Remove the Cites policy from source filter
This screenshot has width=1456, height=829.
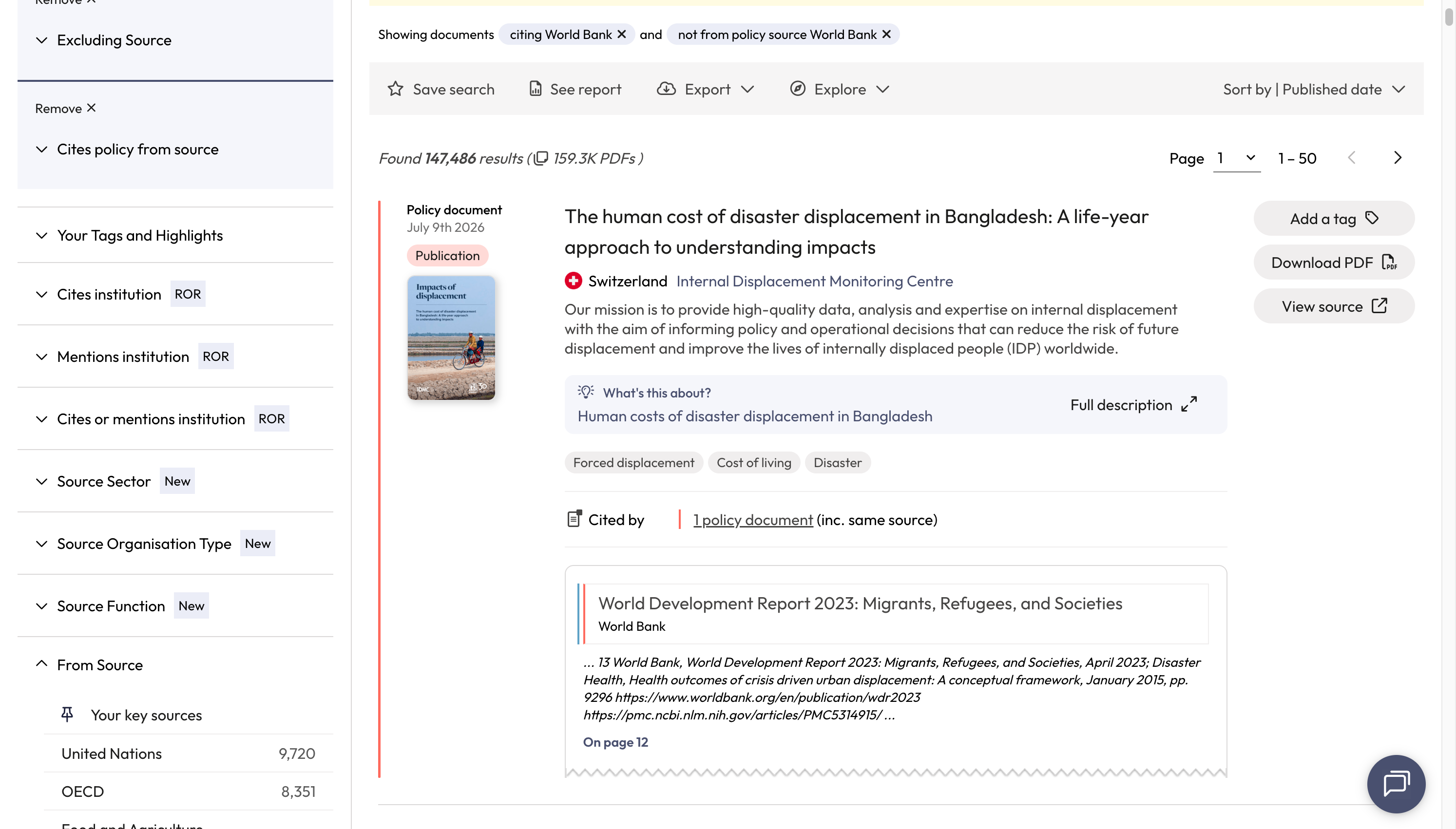tap(65, 108)
